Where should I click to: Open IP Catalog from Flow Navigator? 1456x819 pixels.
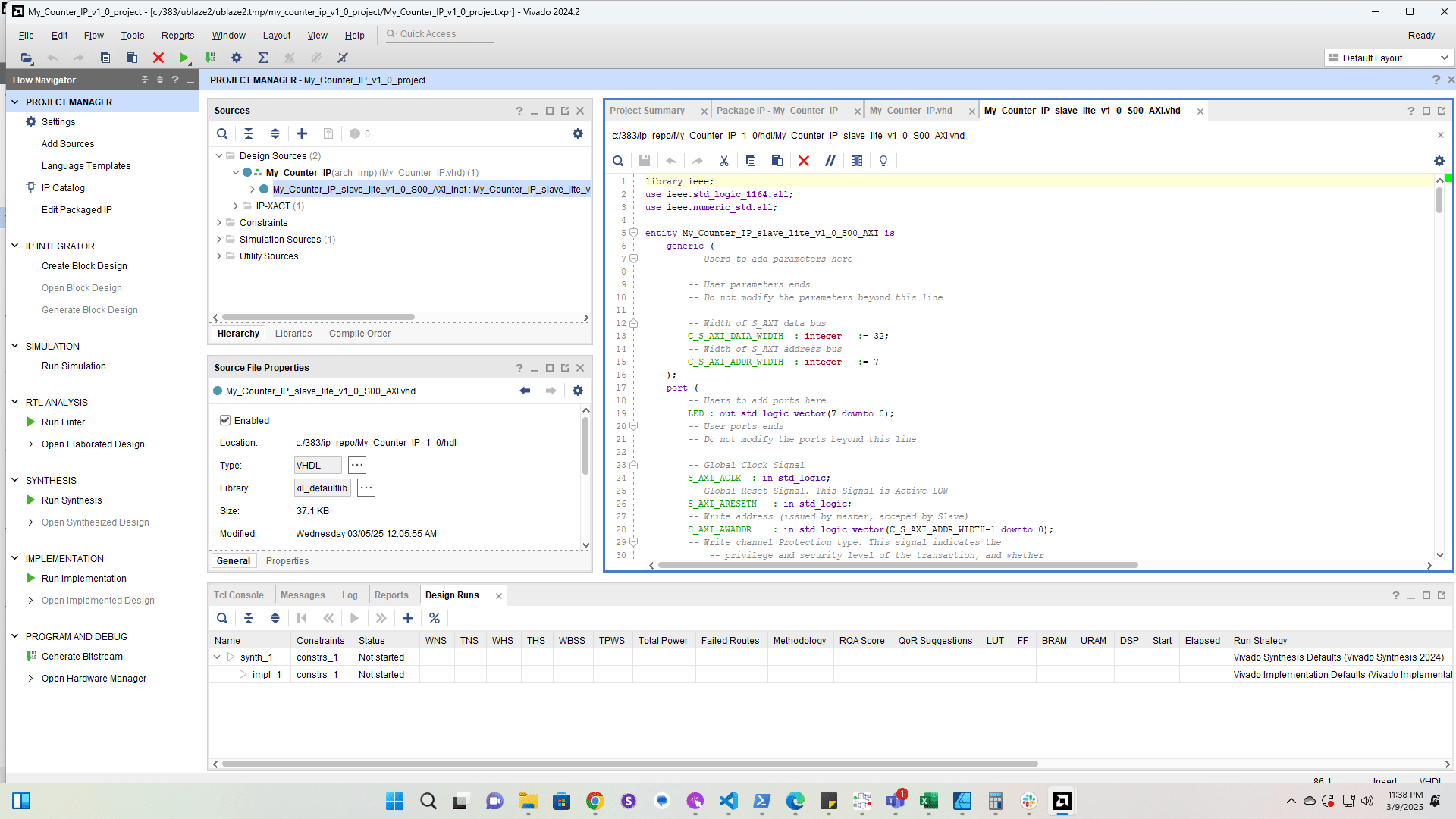pos(63,188)
